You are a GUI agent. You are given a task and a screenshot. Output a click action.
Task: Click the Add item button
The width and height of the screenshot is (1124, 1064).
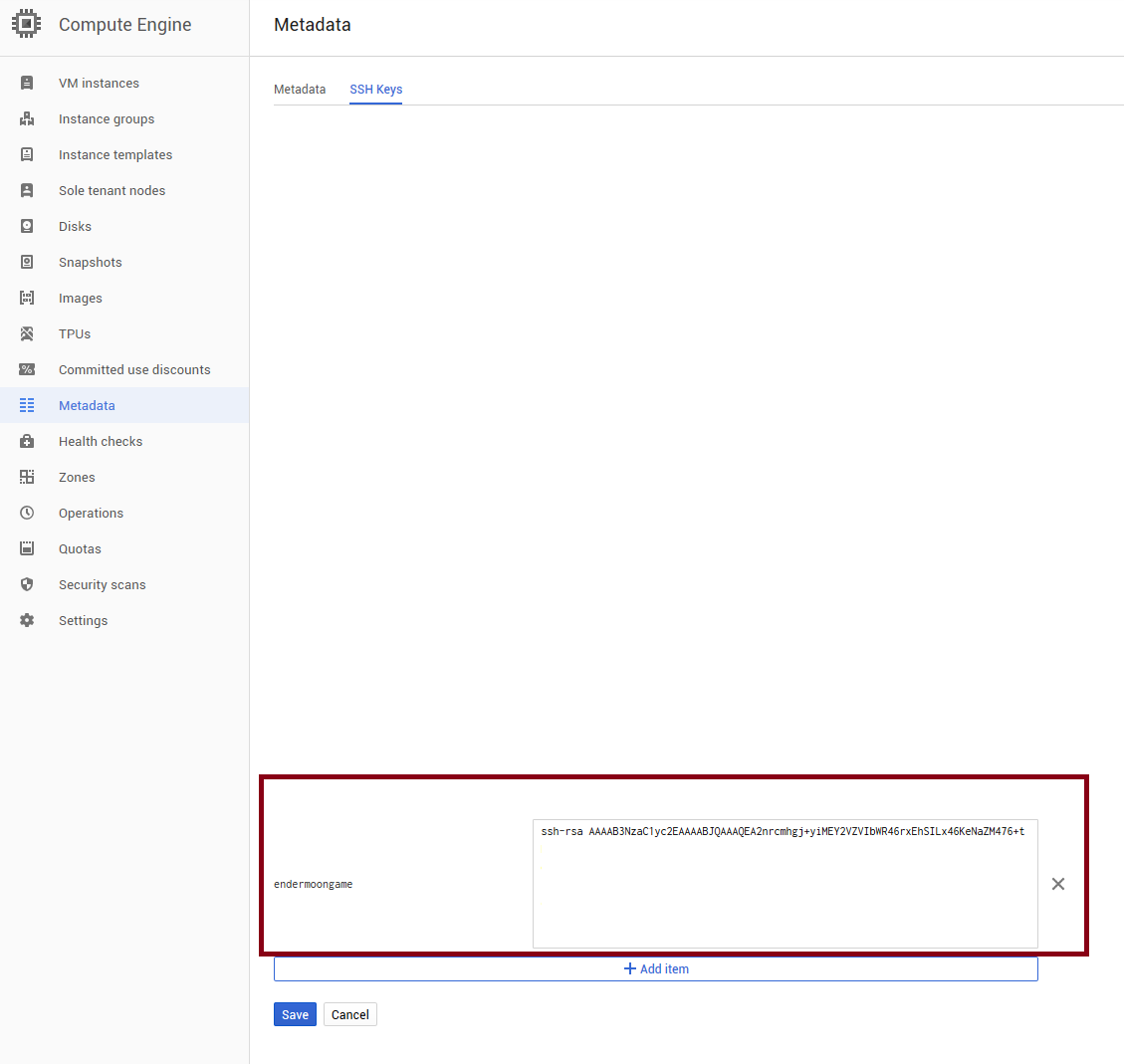[656, 968]
